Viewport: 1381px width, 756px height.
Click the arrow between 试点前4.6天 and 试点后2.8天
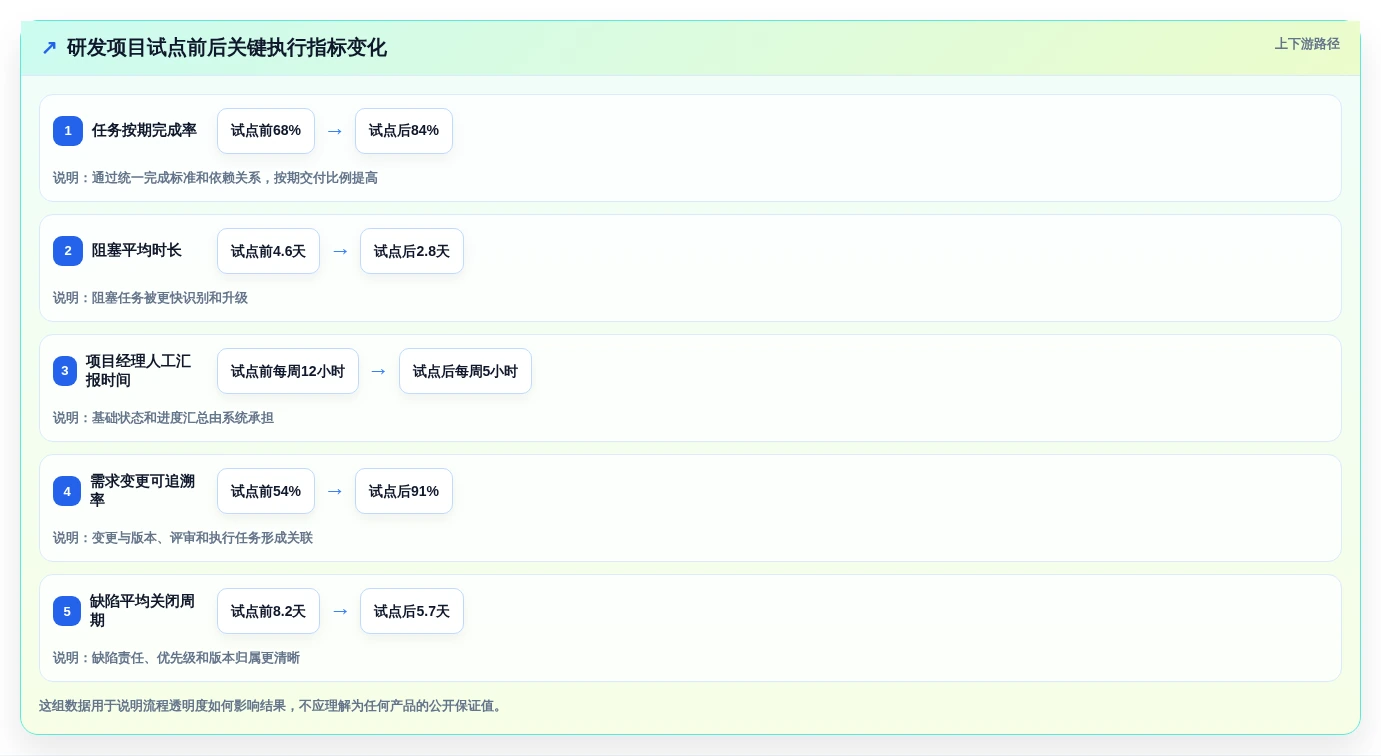tap(340, 251)
